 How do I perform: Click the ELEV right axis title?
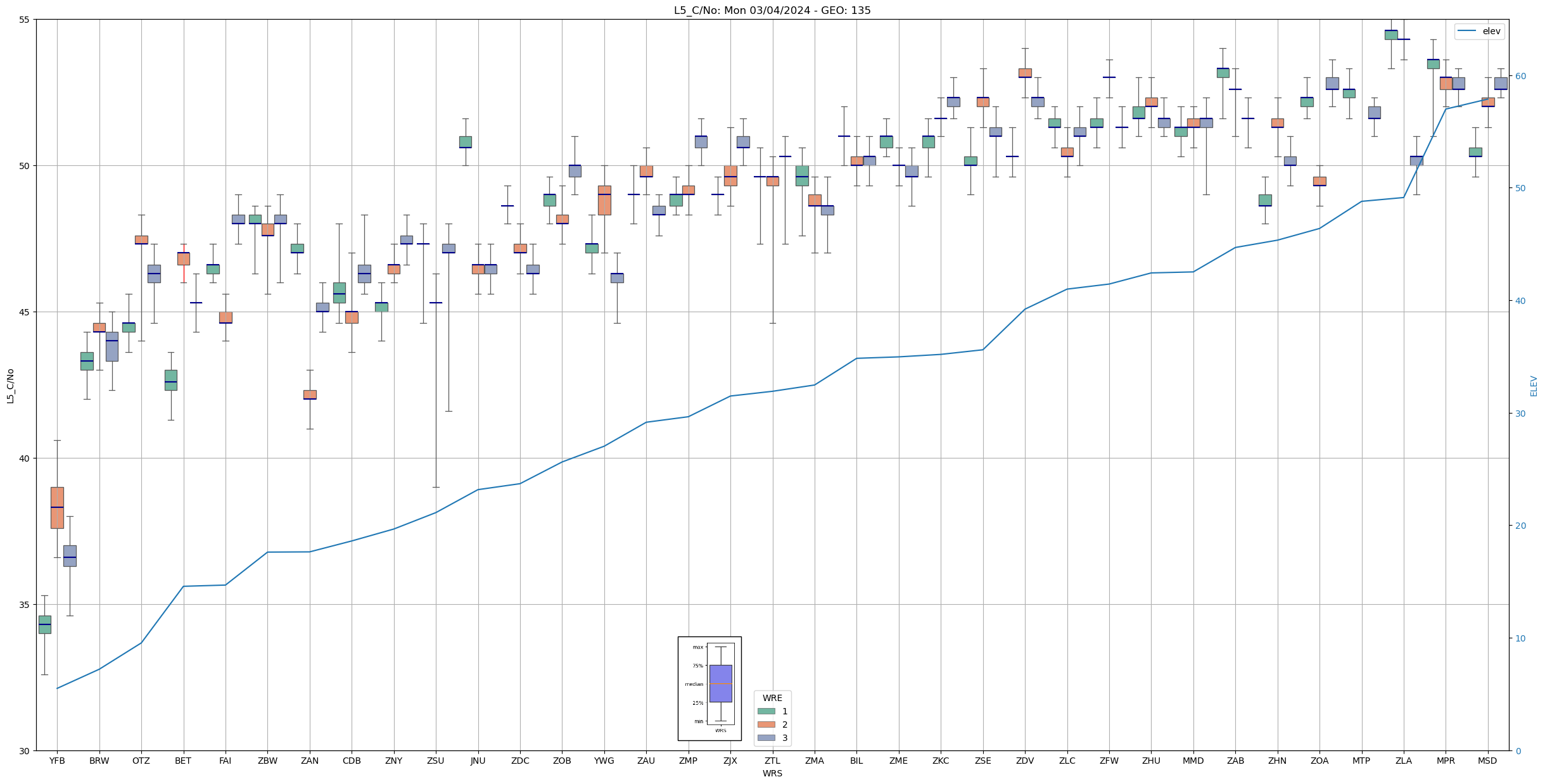(1534, 386)
